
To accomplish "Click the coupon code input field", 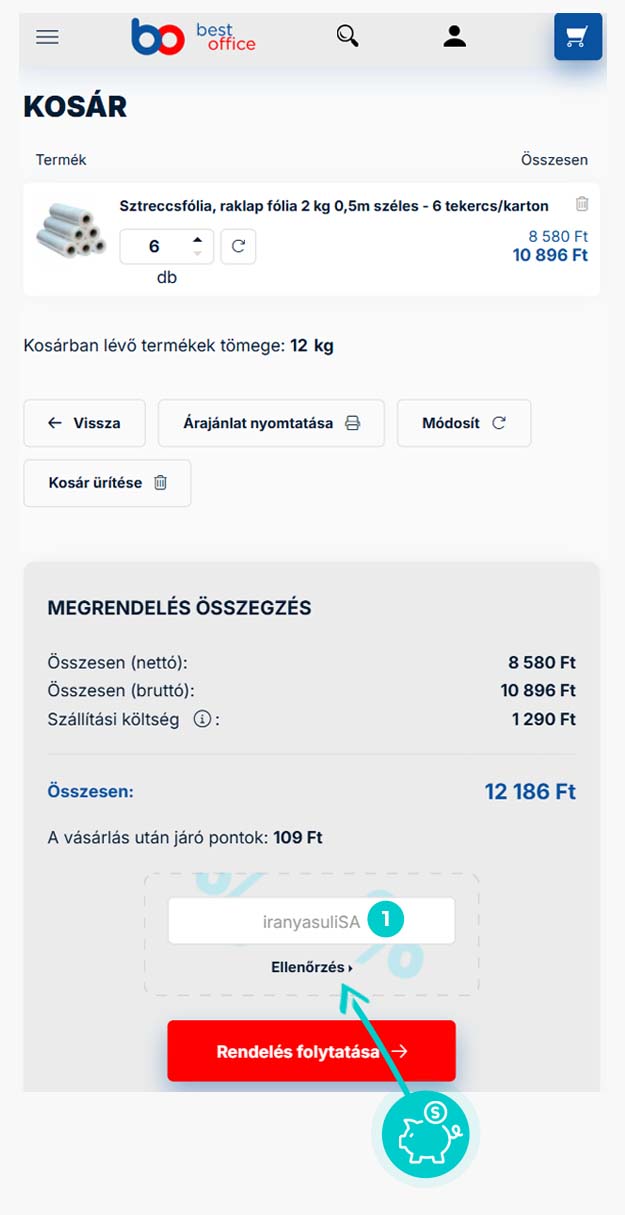I will coord(311,921).
